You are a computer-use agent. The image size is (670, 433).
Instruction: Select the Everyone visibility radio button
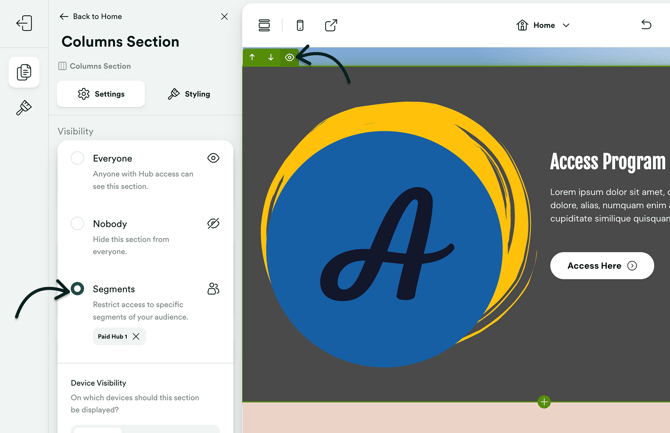(77, 158)
